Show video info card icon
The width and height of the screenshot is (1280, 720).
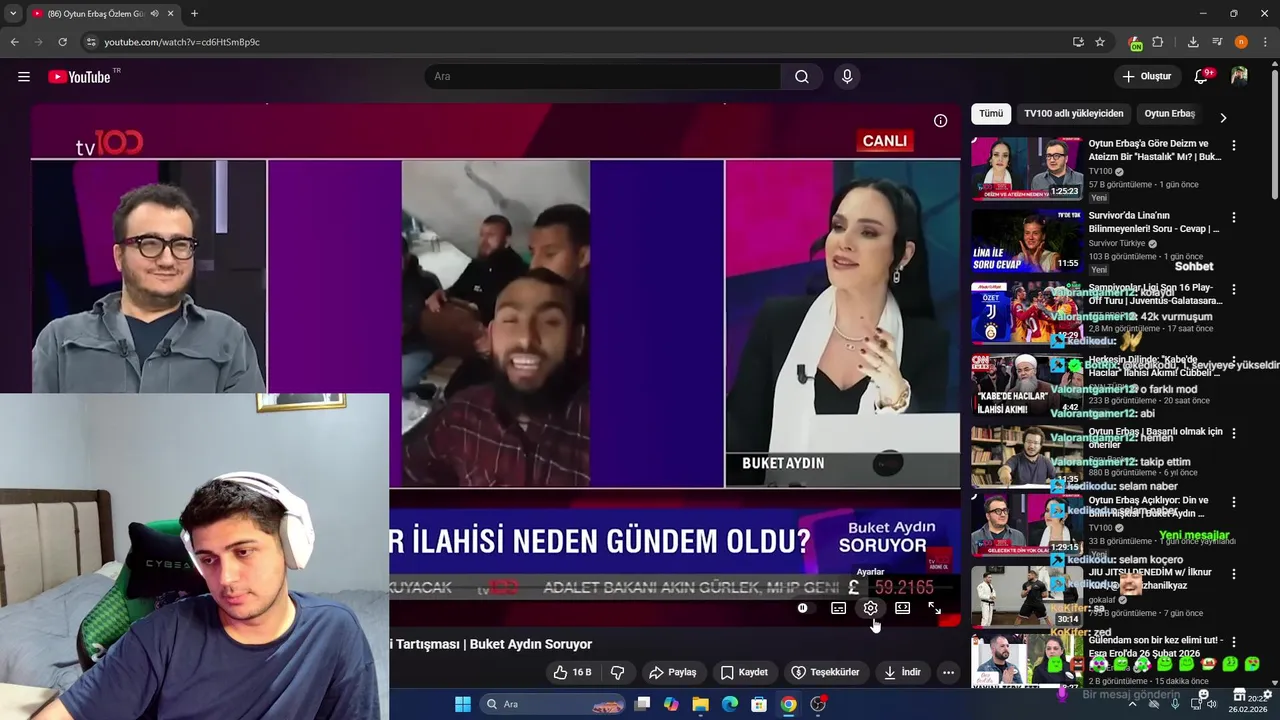point(940,121)
